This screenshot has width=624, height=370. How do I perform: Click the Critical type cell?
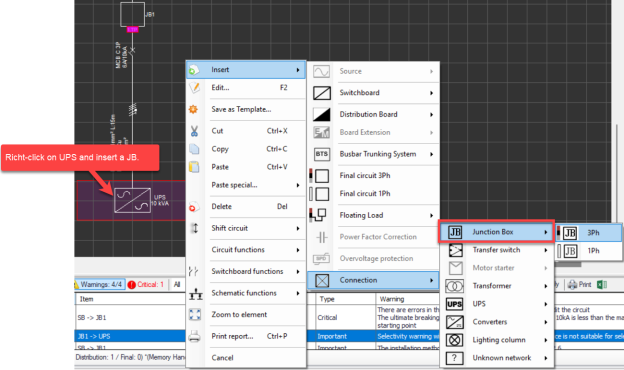[345, 317]
